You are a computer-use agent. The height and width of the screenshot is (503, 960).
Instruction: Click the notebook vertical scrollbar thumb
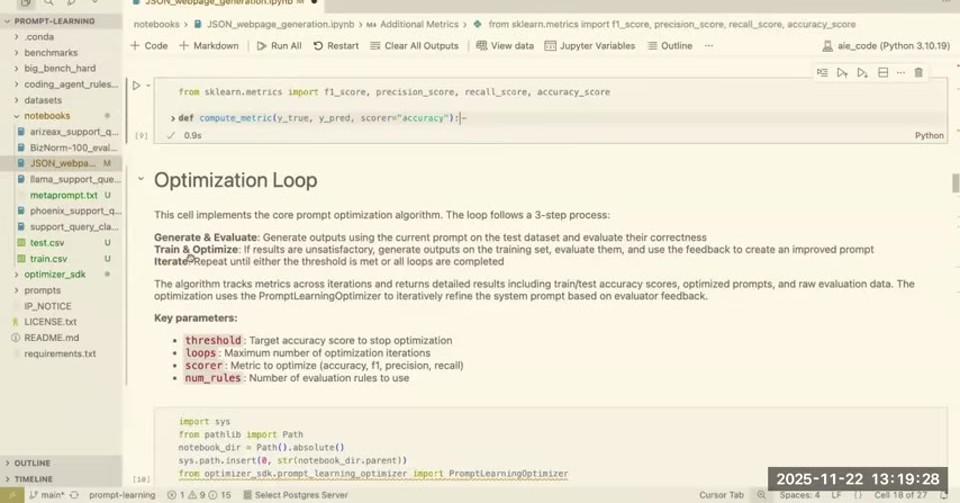pos(955,183)
